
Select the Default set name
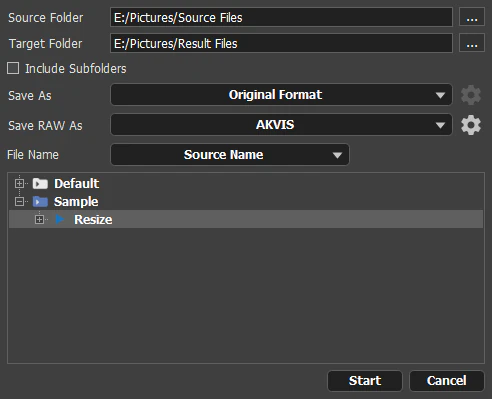click(x=77, y=184)
